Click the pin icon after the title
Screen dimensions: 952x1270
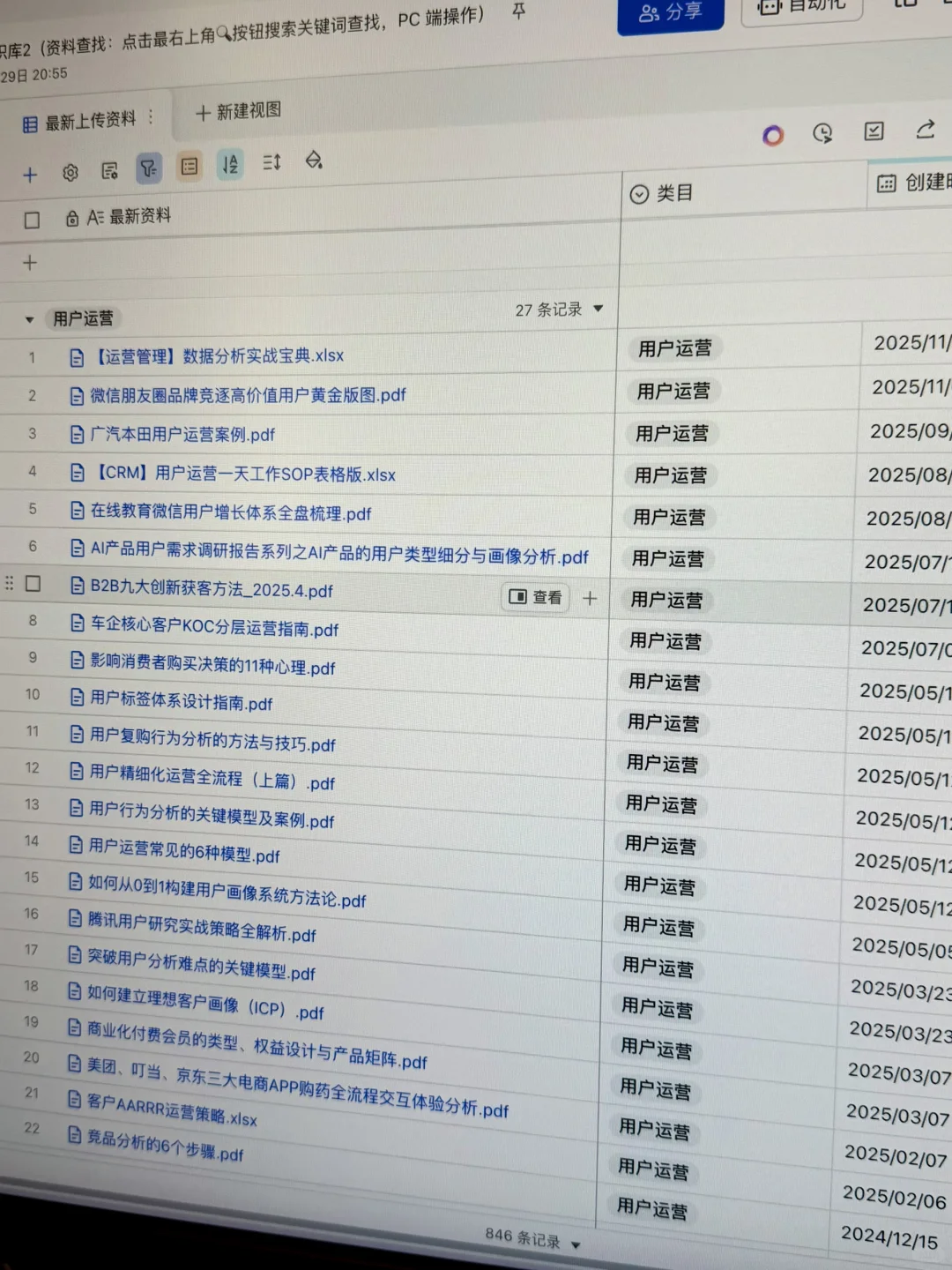[x=519, y=11]
